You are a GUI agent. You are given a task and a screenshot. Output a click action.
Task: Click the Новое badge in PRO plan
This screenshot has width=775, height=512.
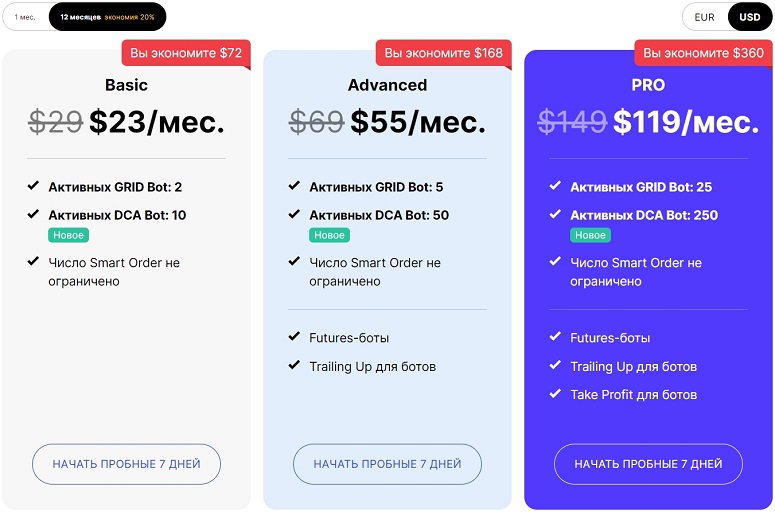[x=590, y=235]
